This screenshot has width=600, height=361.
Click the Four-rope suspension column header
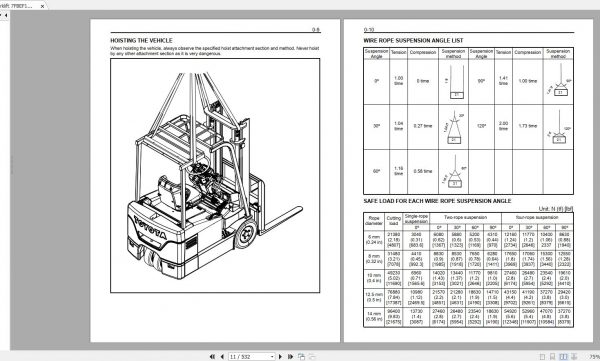pyautogui.click(x=537, y=217)
